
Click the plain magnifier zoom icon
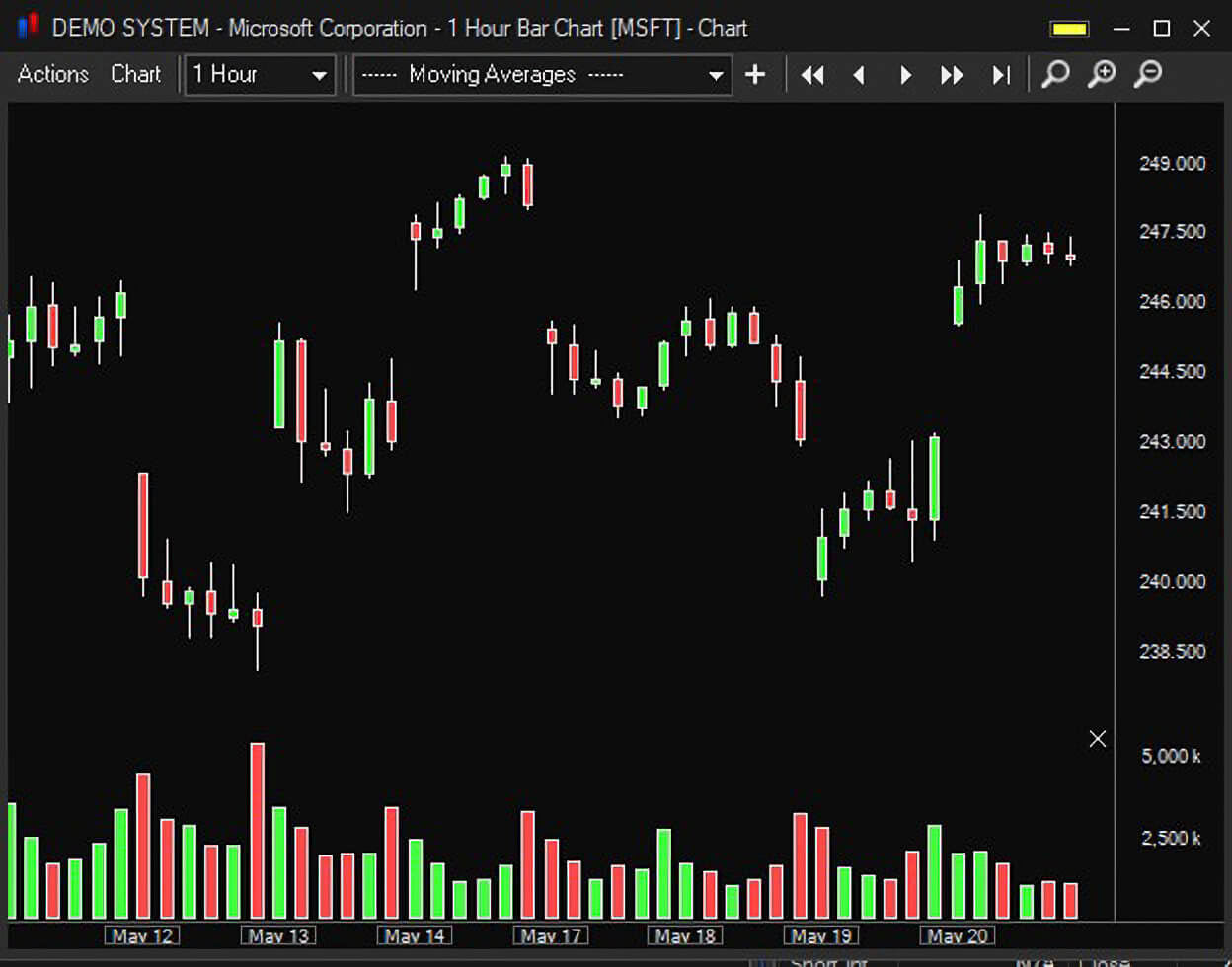1055,74
